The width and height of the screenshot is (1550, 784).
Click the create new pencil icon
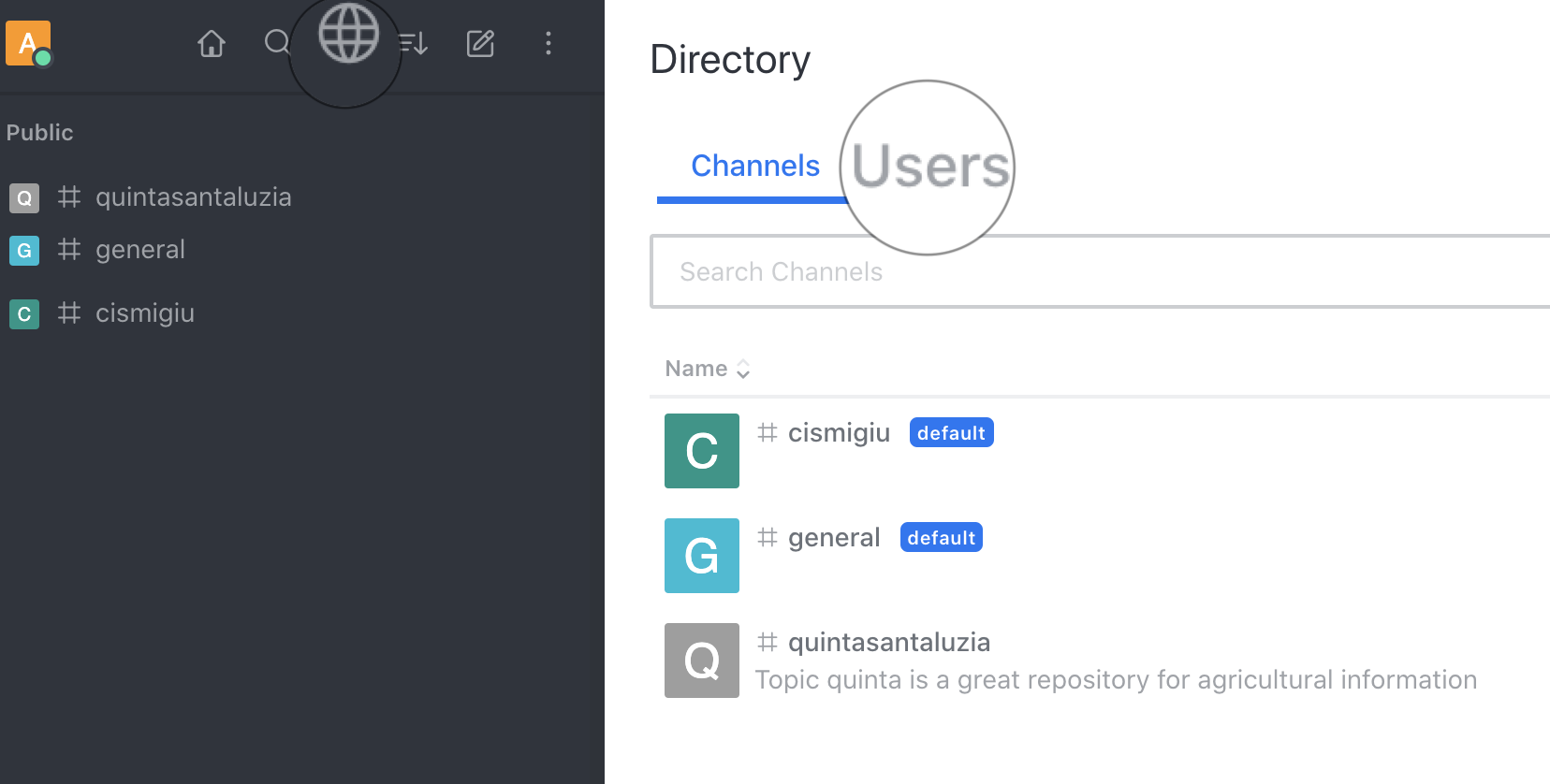(480, 43)
